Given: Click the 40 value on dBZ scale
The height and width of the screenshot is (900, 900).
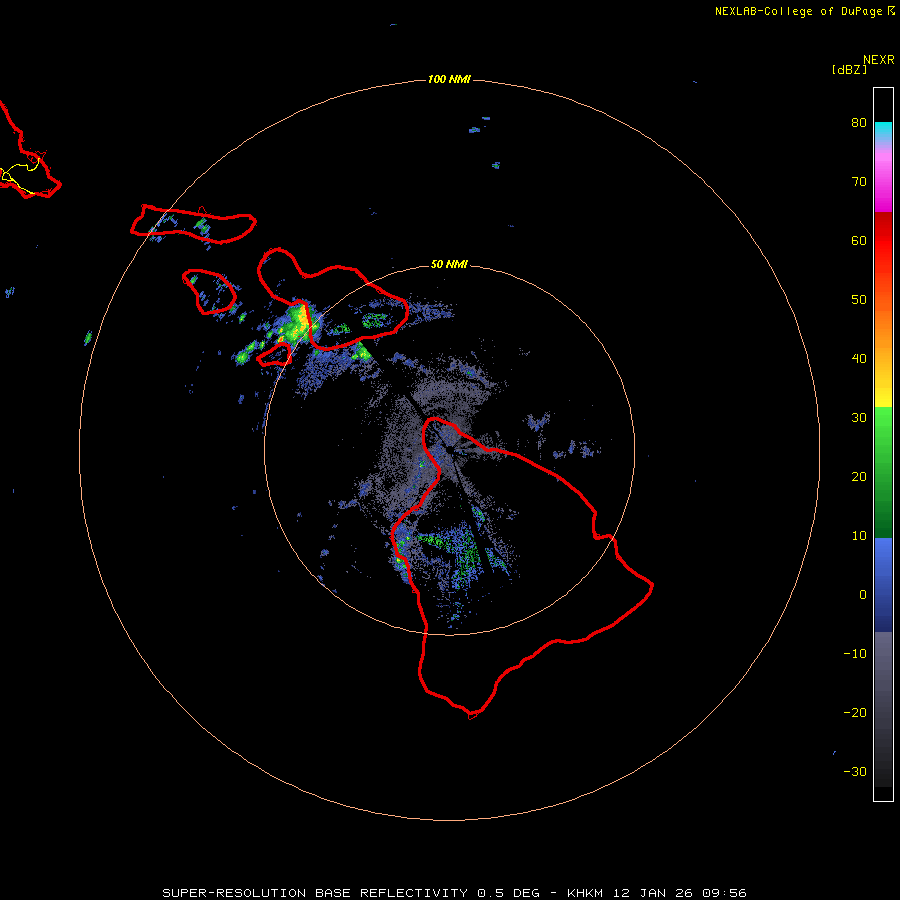Looking at the screenshot, I should [859, 359].
